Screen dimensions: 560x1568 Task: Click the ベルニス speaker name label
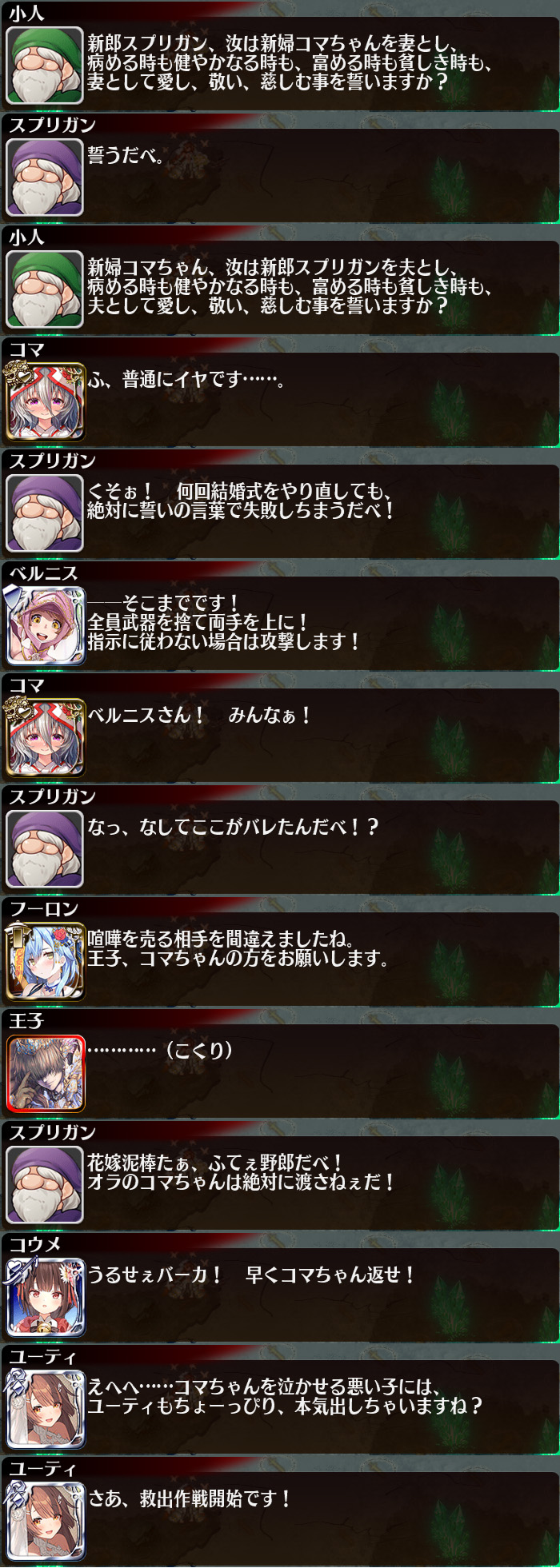[43, 573]
